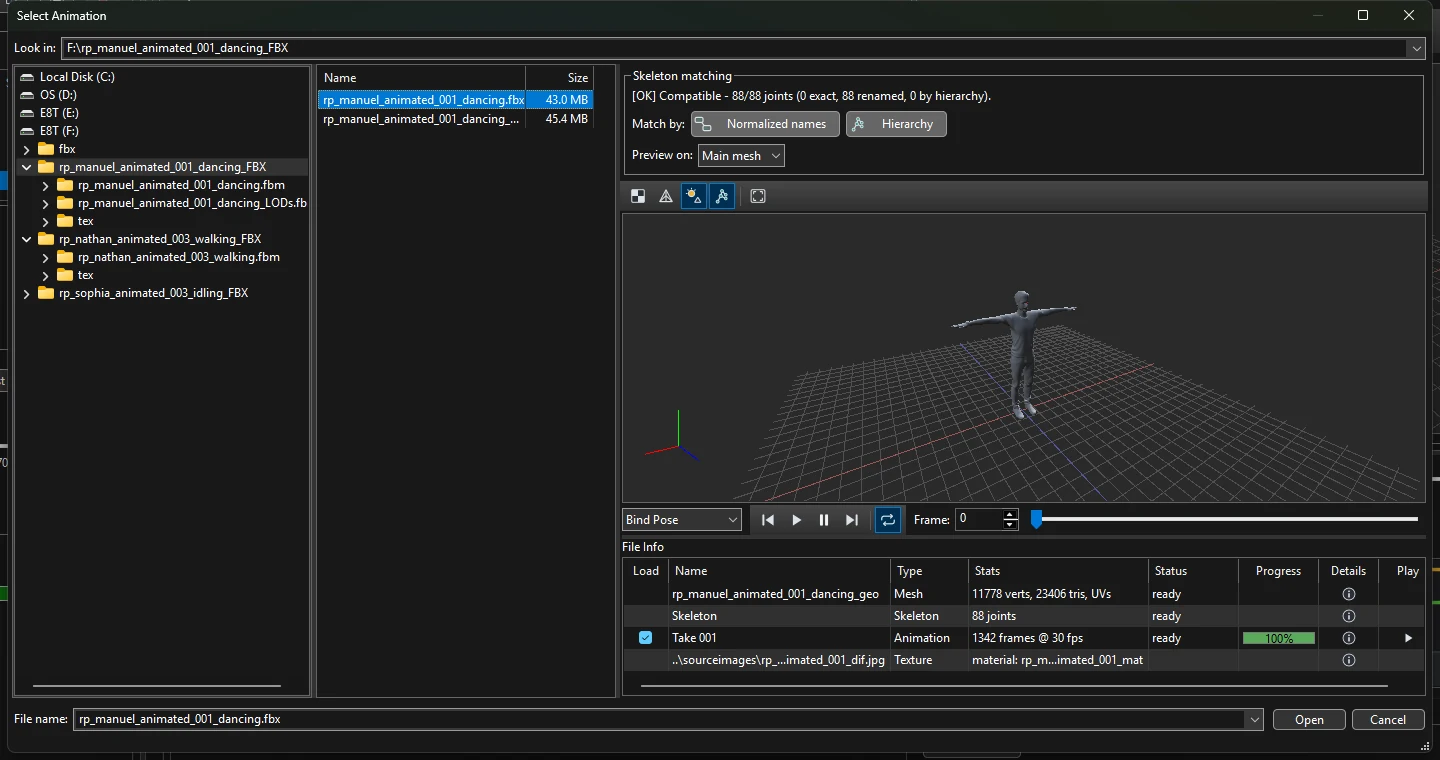Screen dimensions: 1440x760
Task: Sort file list by Size column
Action: pos(560,78)
